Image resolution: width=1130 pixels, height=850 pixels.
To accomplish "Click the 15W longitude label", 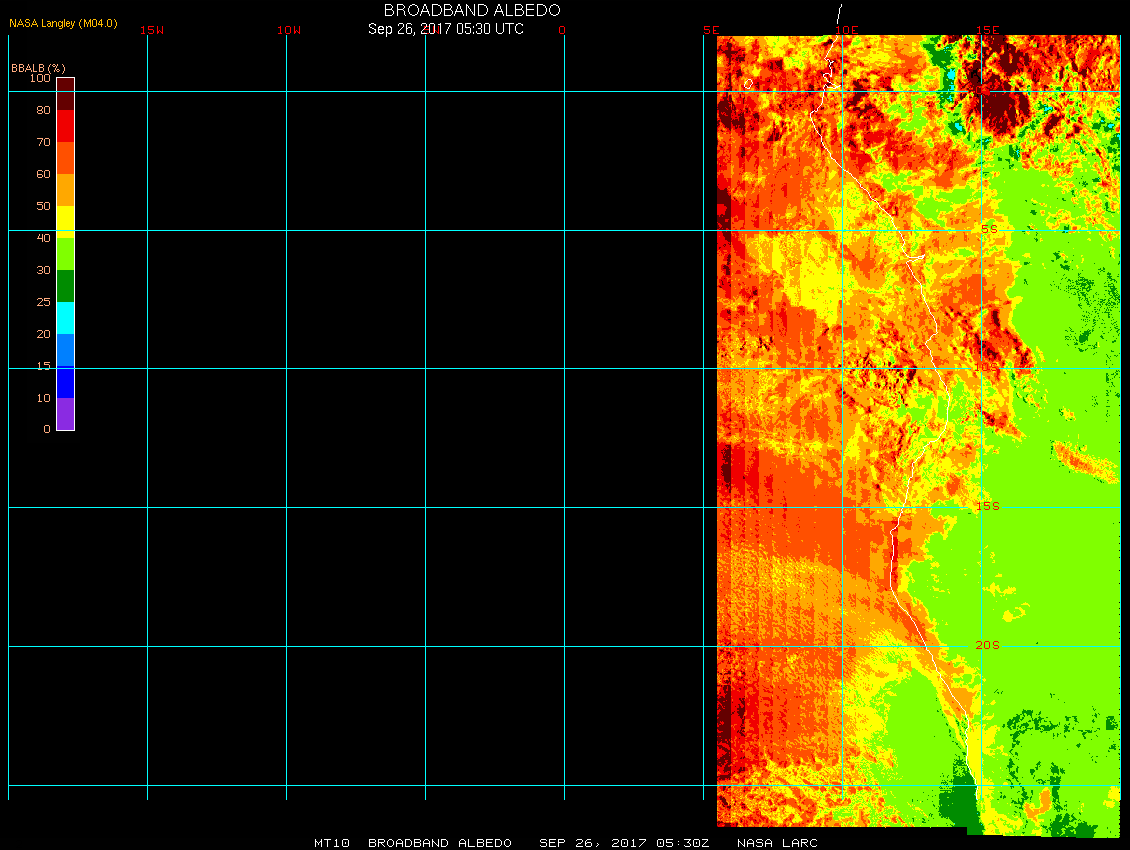I will pyautogui.click(x=152, y=30).
